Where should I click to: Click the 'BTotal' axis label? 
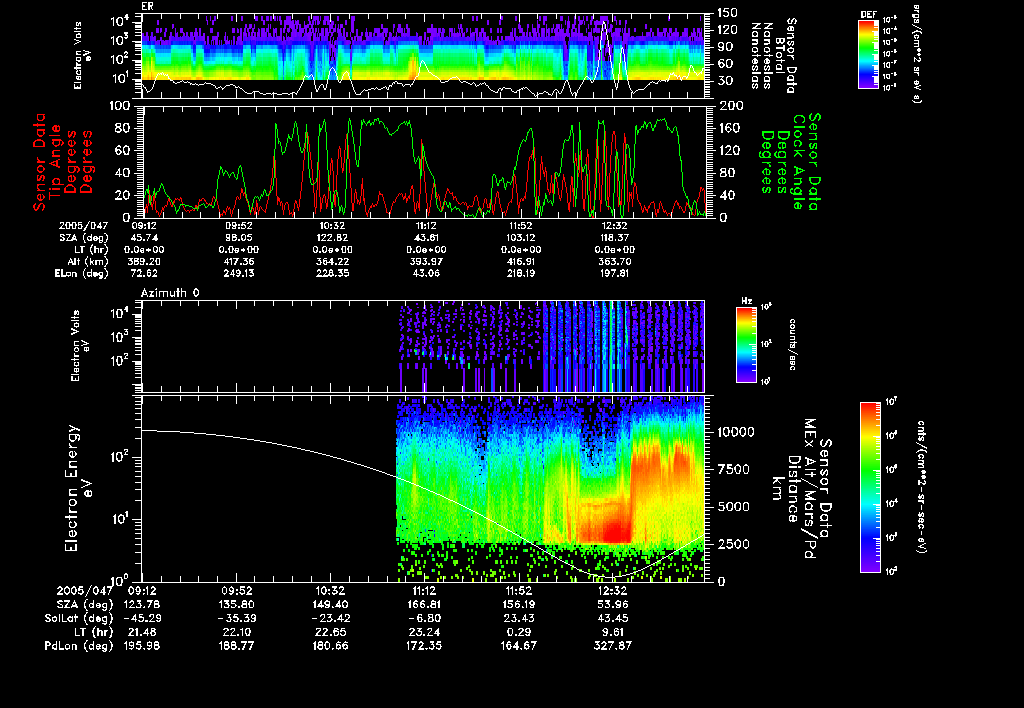tap(780, 55)
